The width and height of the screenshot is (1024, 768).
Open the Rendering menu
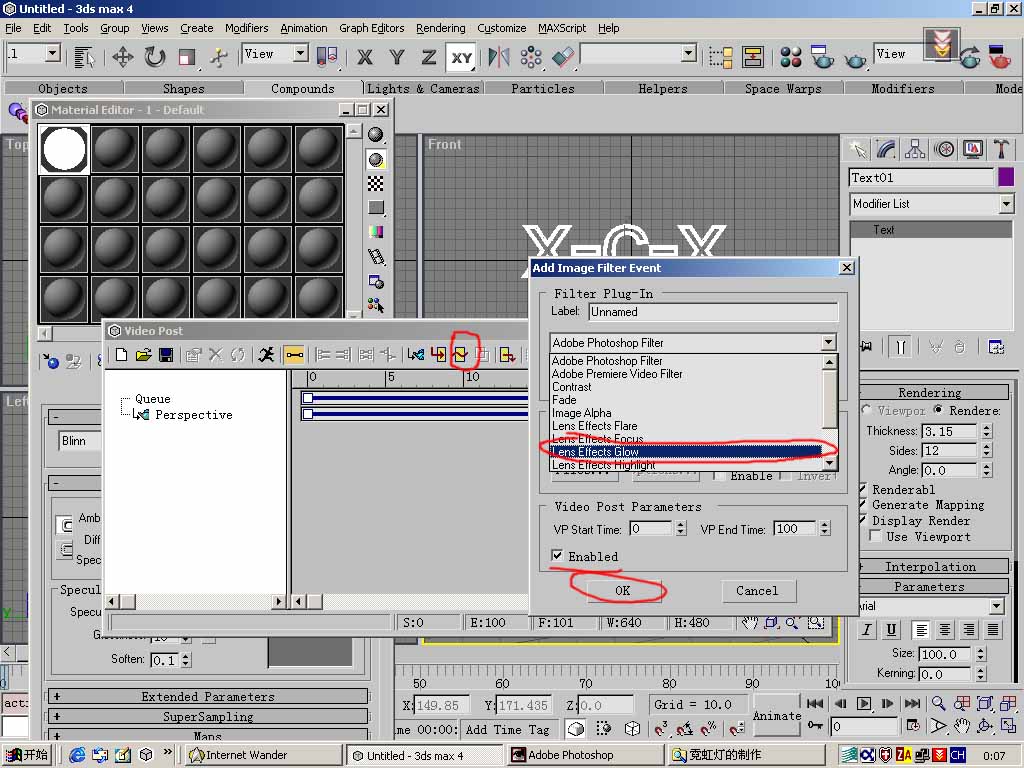[x=440, y=28]
